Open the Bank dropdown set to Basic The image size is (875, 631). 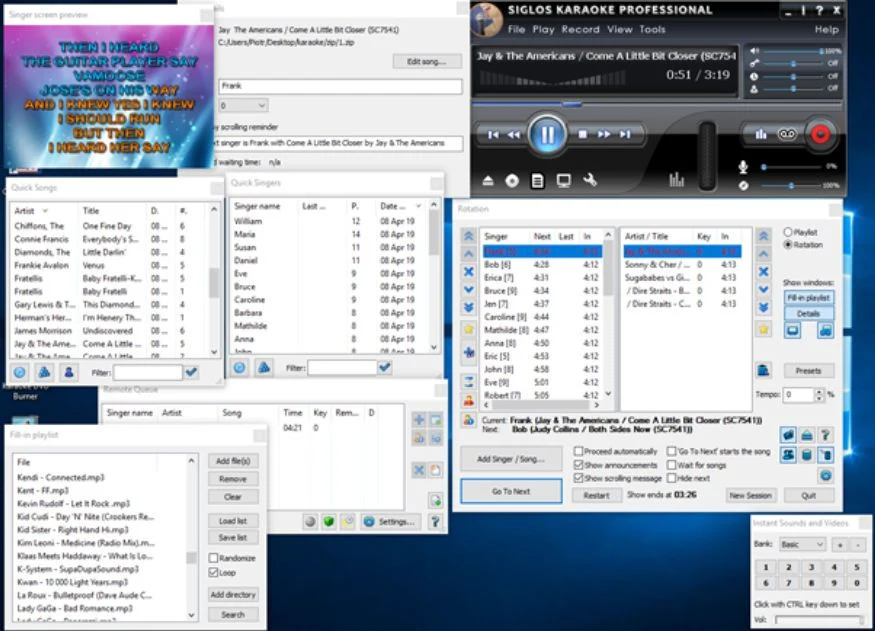coord(802,544)
